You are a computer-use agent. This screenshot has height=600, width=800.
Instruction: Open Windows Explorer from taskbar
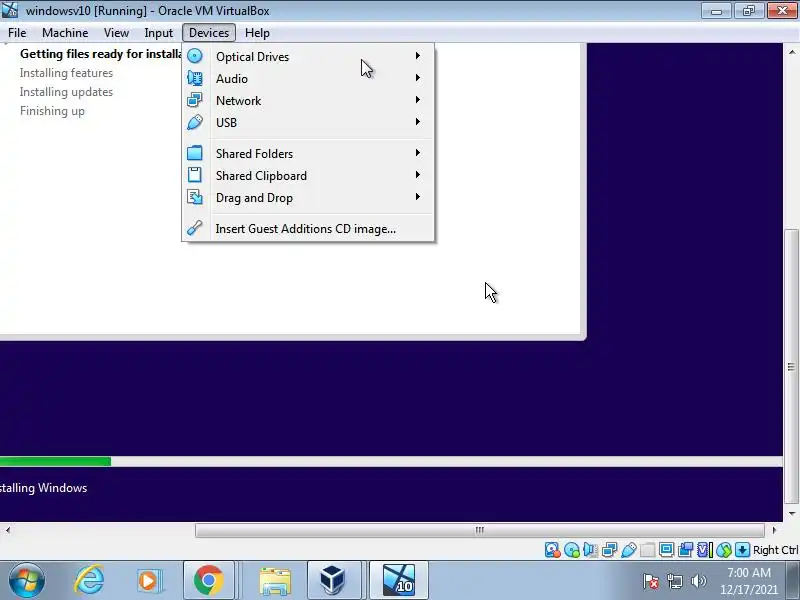274,580
